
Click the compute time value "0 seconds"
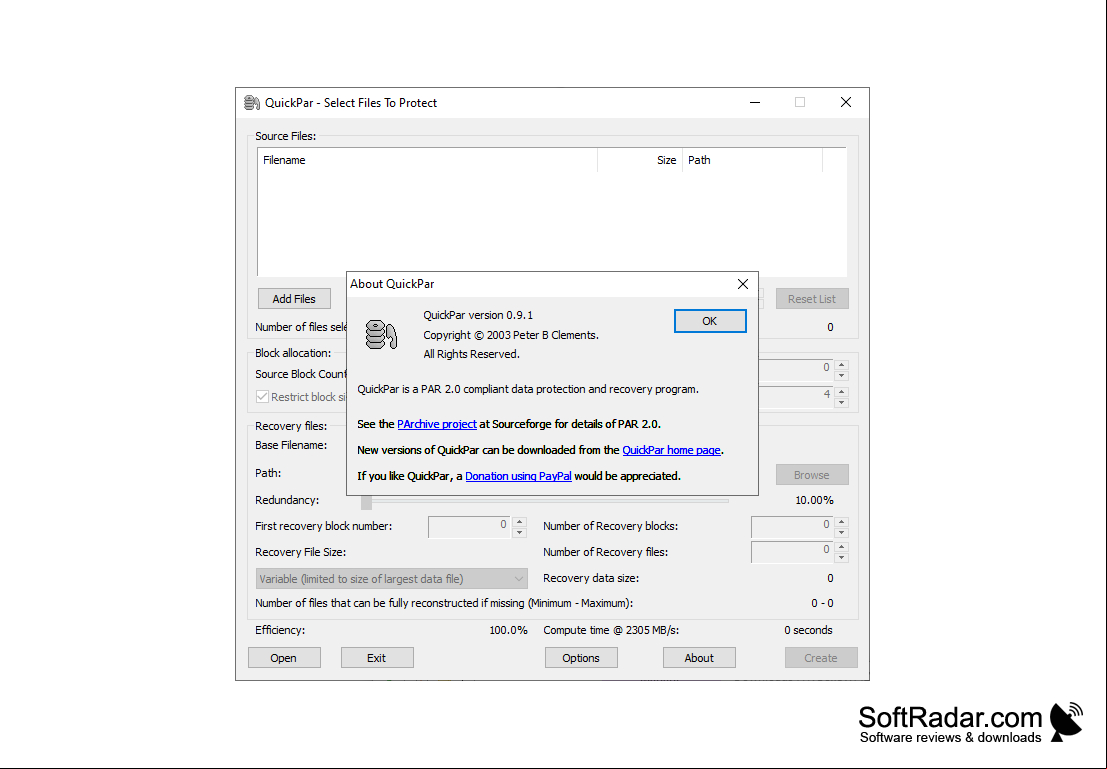tap(808, 630)
